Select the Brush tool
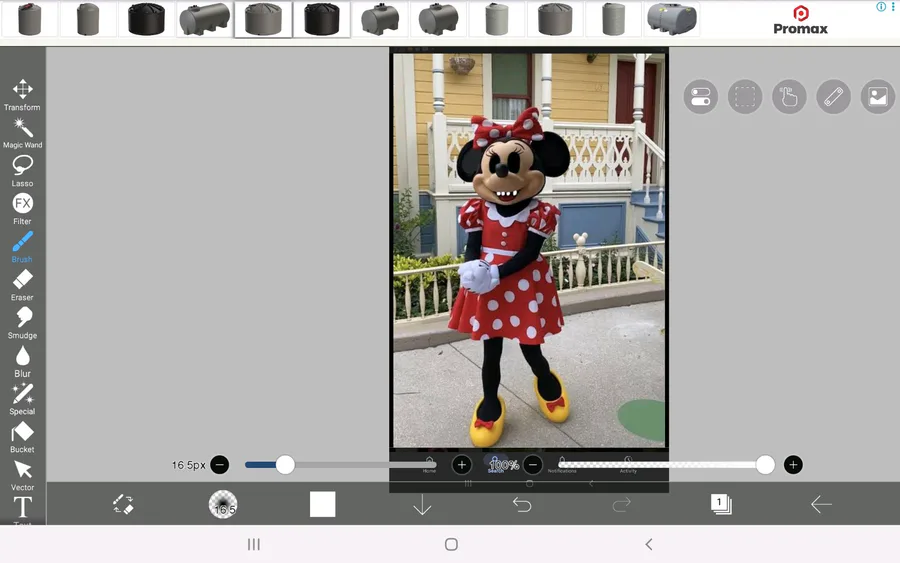Screen dimensions: 900x563 22,247
